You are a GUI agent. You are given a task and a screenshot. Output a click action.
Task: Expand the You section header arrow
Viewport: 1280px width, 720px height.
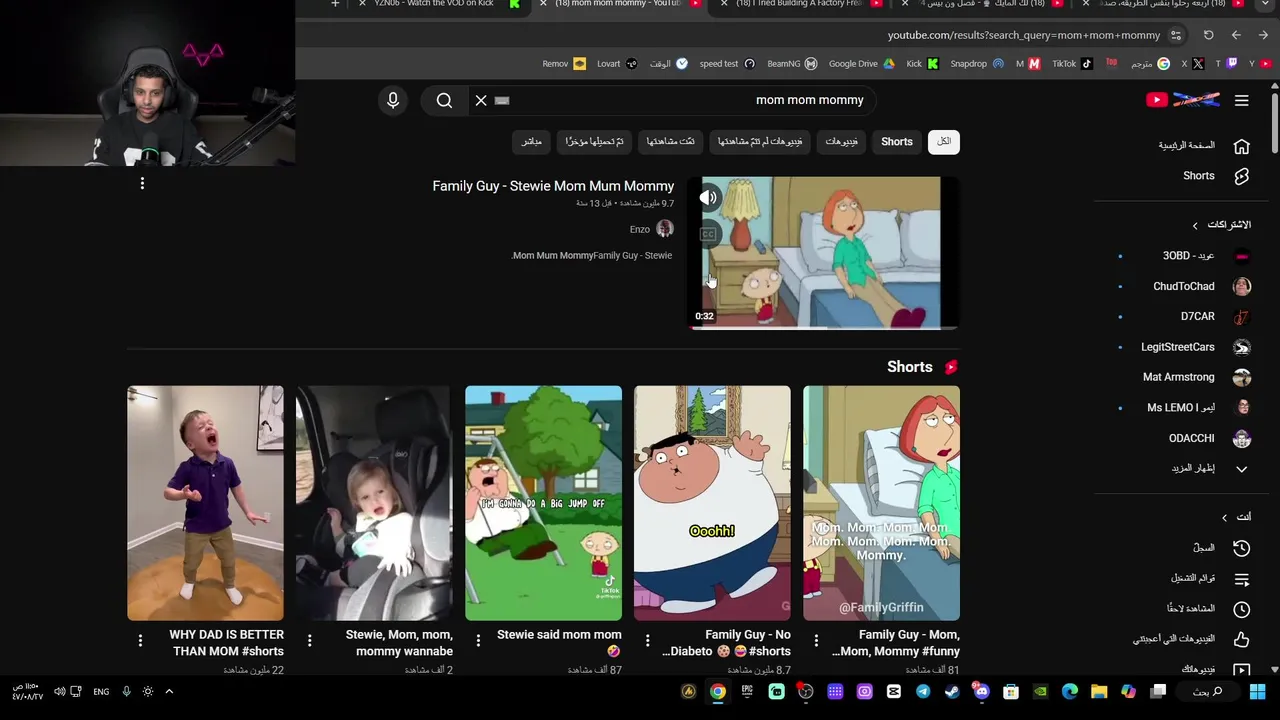click(1224, 517)
